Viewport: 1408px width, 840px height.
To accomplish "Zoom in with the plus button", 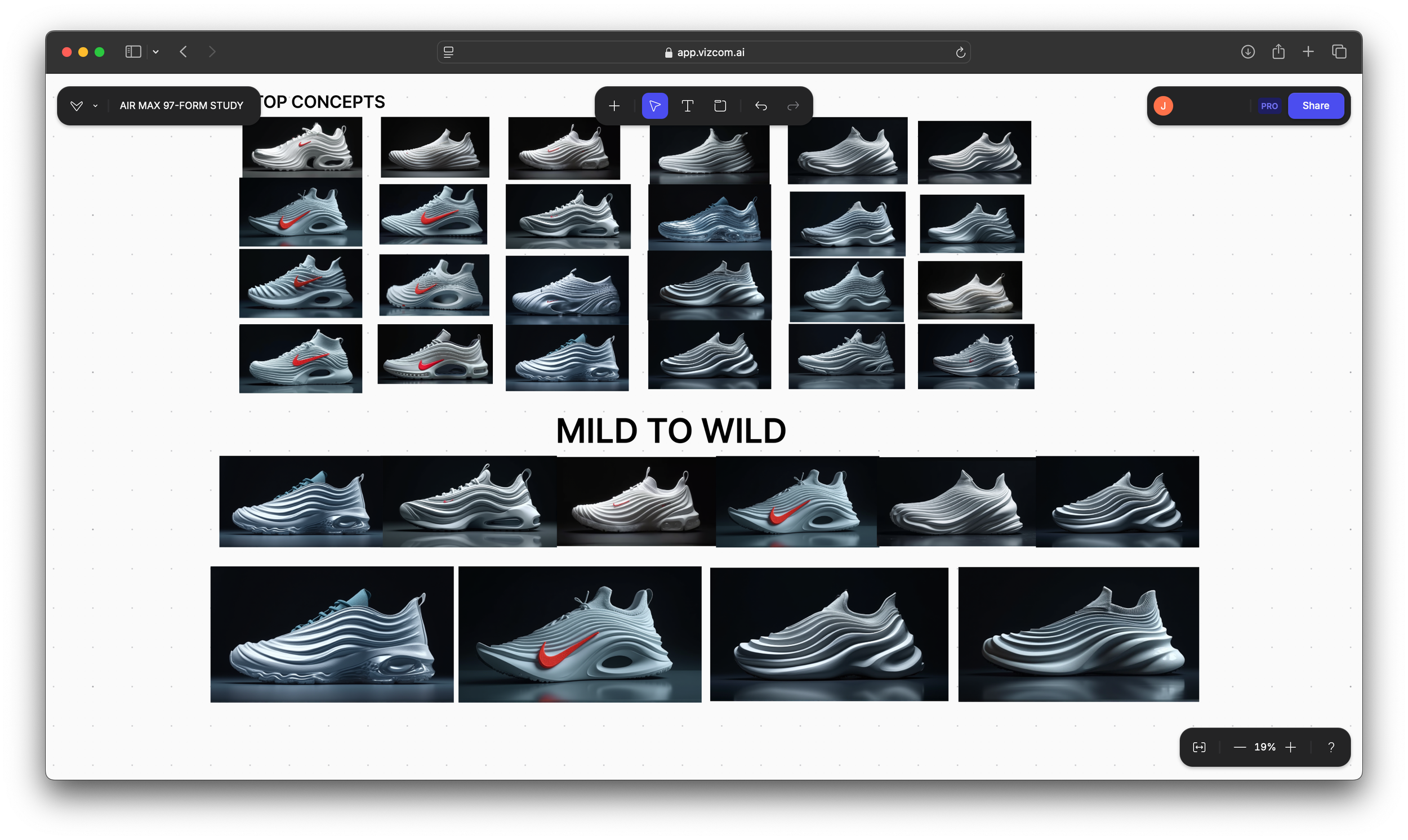I will point(1290,747).
